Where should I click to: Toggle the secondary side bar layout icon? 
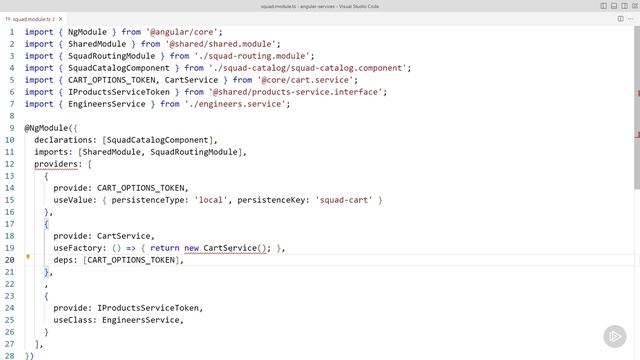coord(624,6)
